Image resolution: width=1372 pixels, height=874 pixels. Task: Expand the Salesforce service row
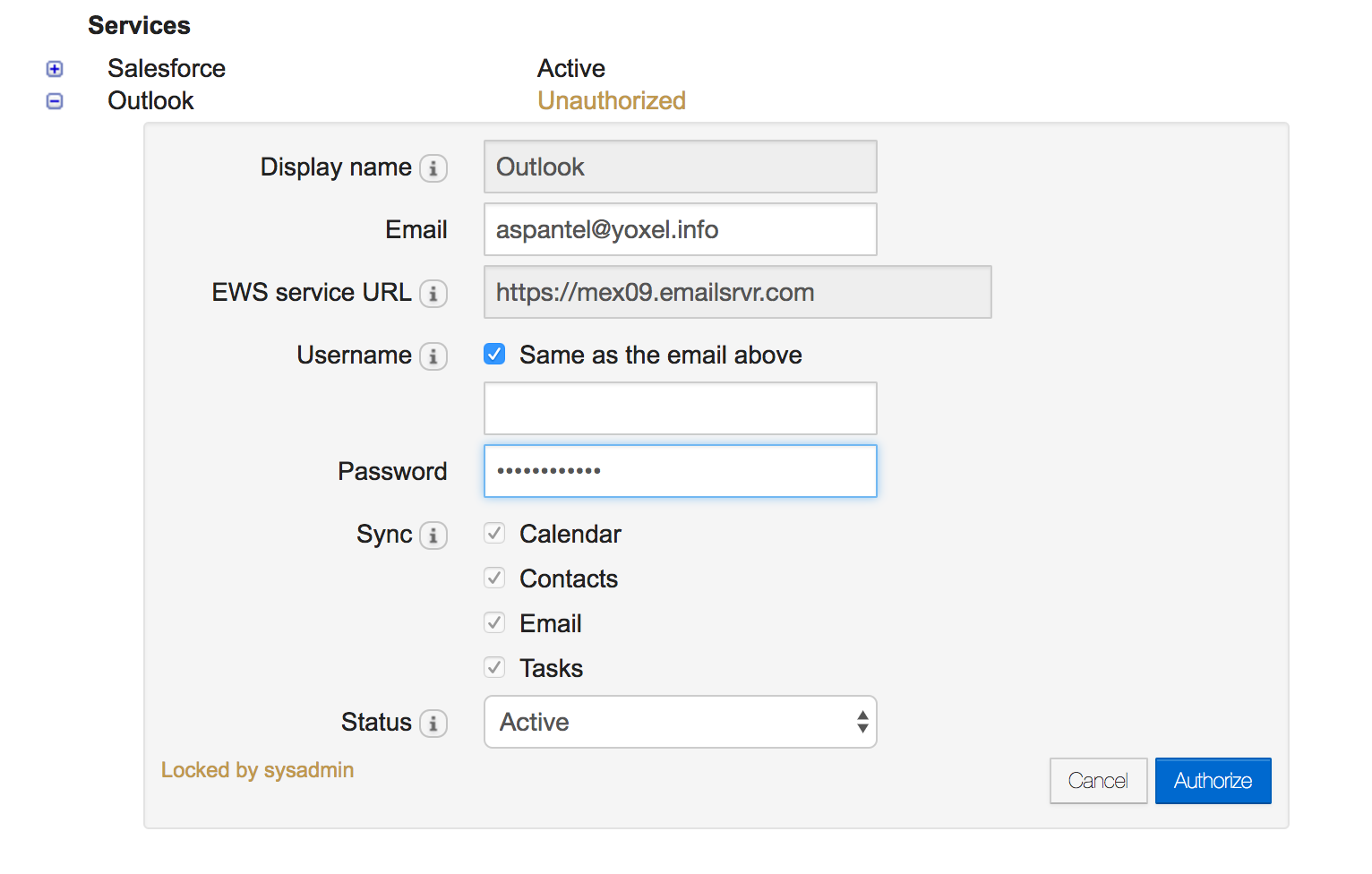55,69
